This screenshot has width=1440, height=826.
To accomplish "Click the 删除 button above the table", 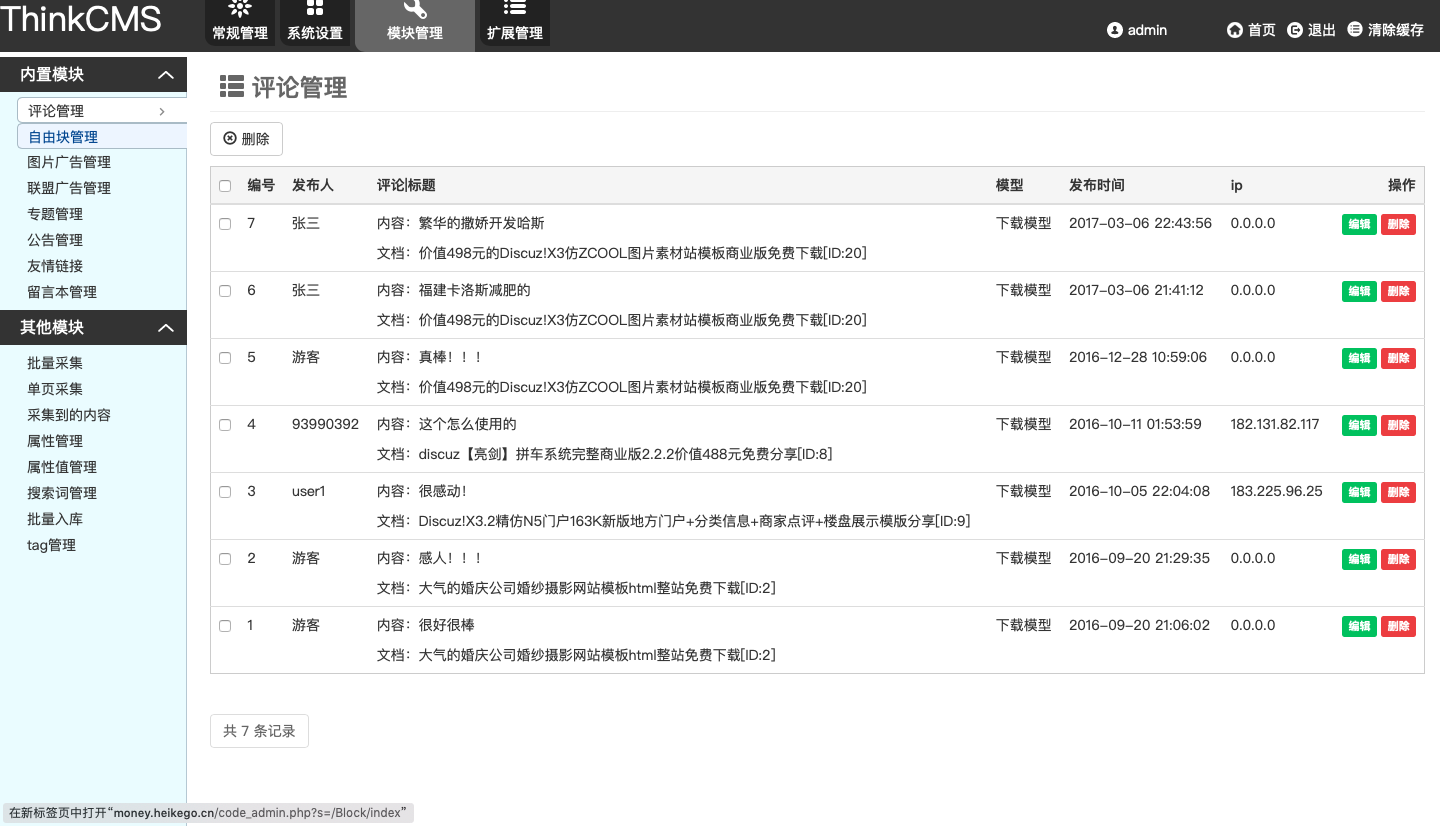I will [246, 139].
